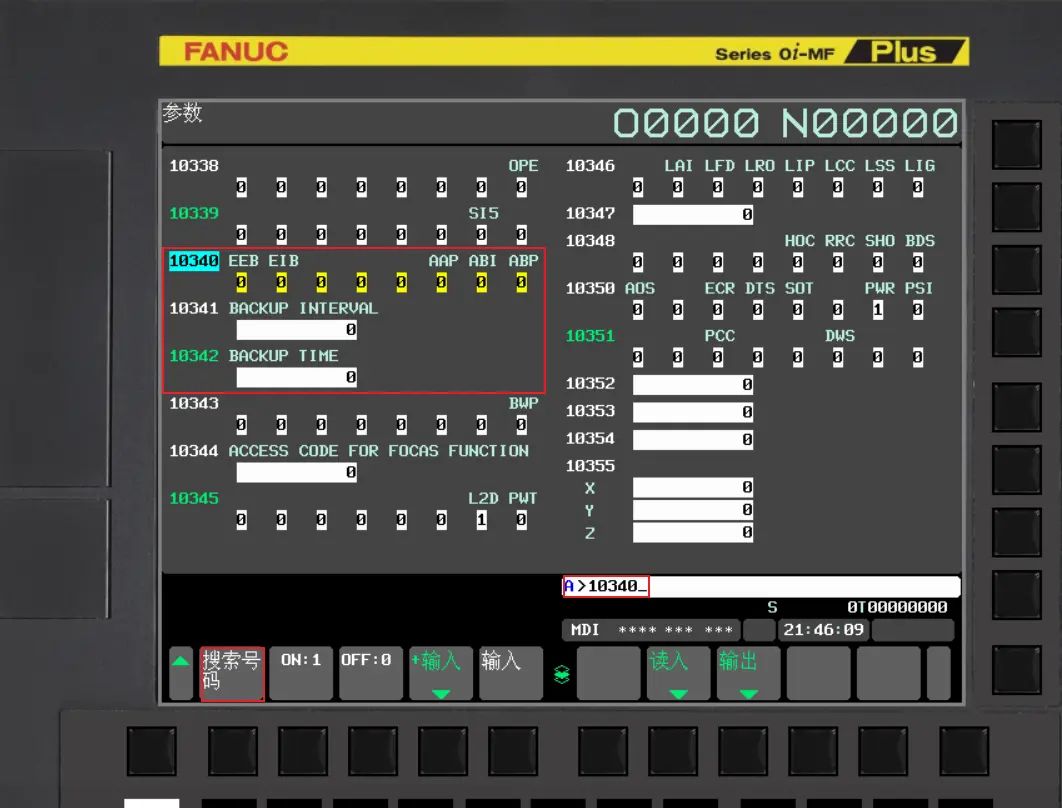Push the hardware key beneath the +输入 soft key
This screenshot has width=1062, height=808.
coord(442,750)
